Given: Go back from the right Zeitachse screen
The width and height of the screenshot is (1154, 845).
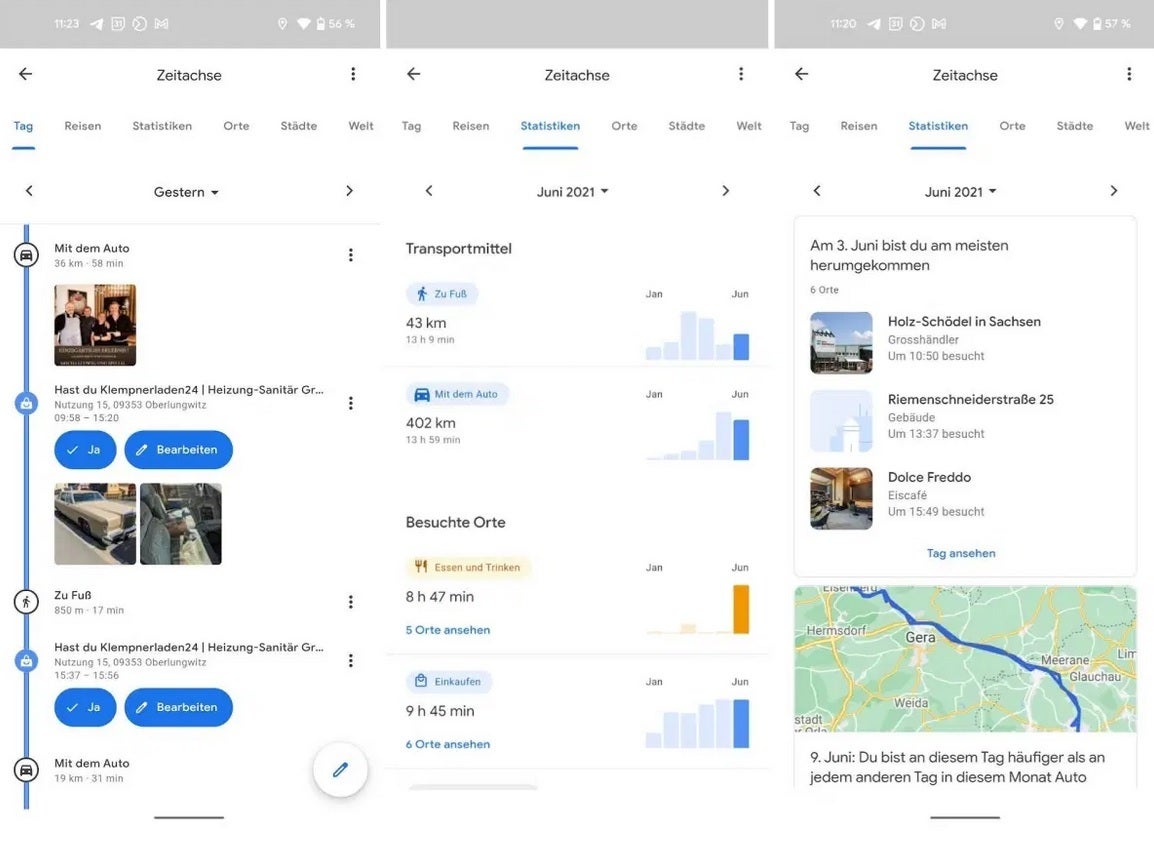Looking at the screenshot, I should (801, 74).
